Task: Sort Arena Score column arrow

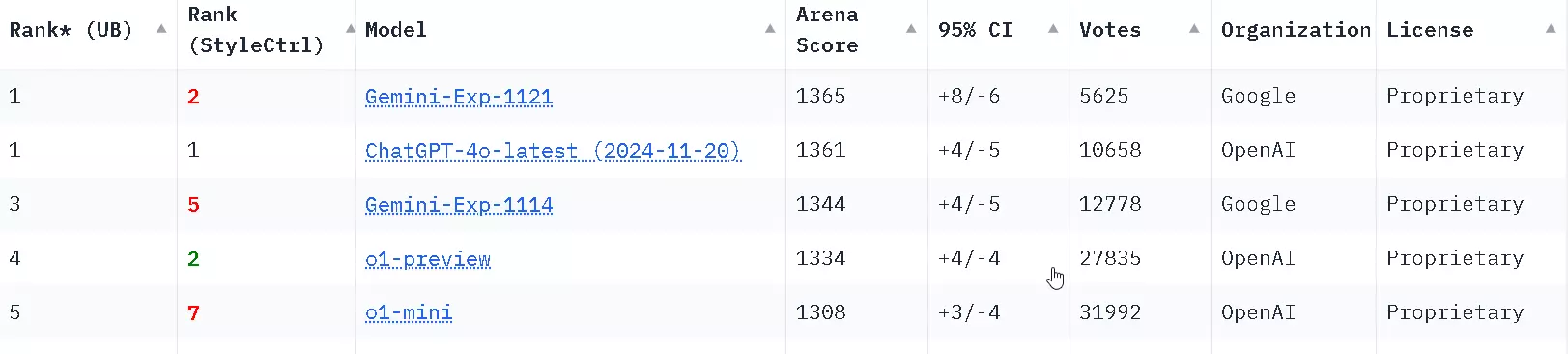Action: coord(911,29)
